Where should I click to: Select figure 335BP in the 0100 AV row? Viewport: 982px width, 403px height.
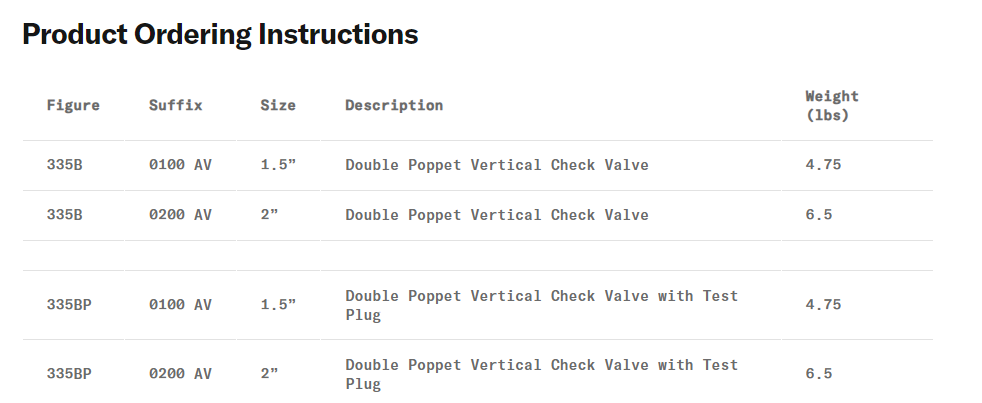point(69,305)
